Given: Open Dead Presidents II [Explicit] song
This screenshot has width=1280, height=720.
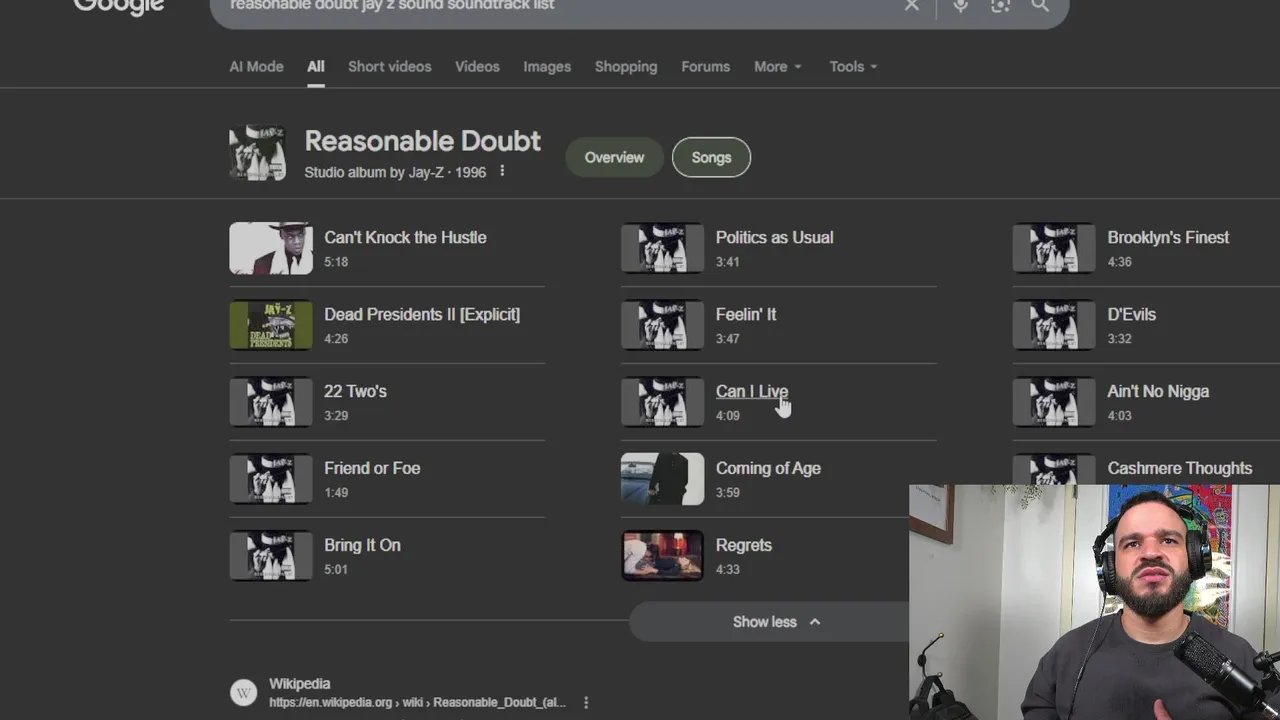Looking at the screenshot, I should click(422, 314).
